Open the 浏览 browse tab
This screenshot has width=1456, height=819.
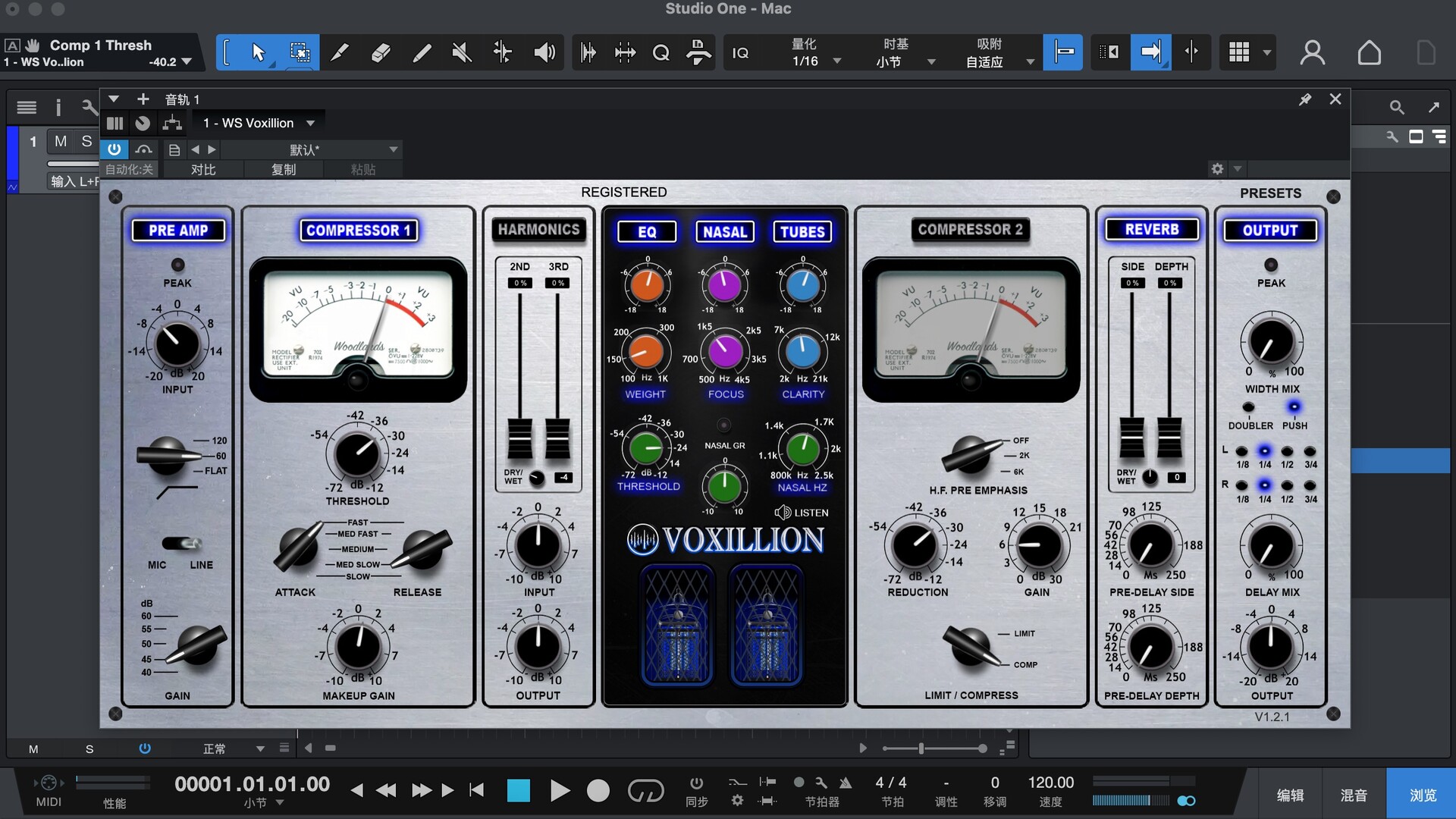tap(1422, 794)
